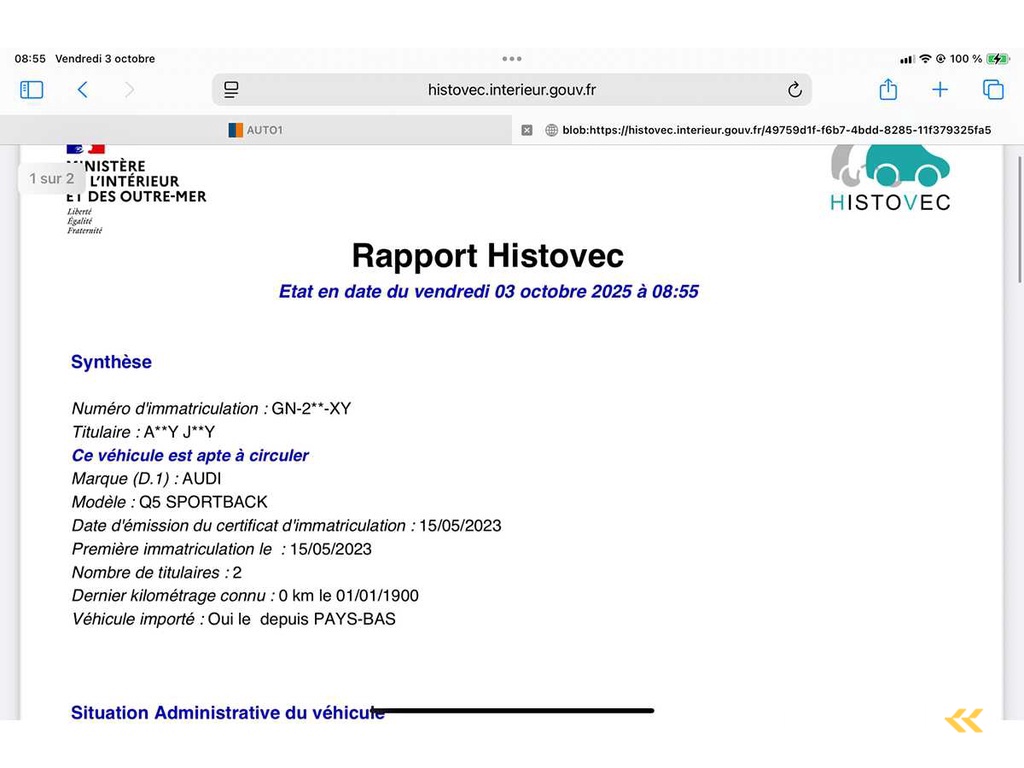Tap the yellow double chevron icon

pos(963,720)
